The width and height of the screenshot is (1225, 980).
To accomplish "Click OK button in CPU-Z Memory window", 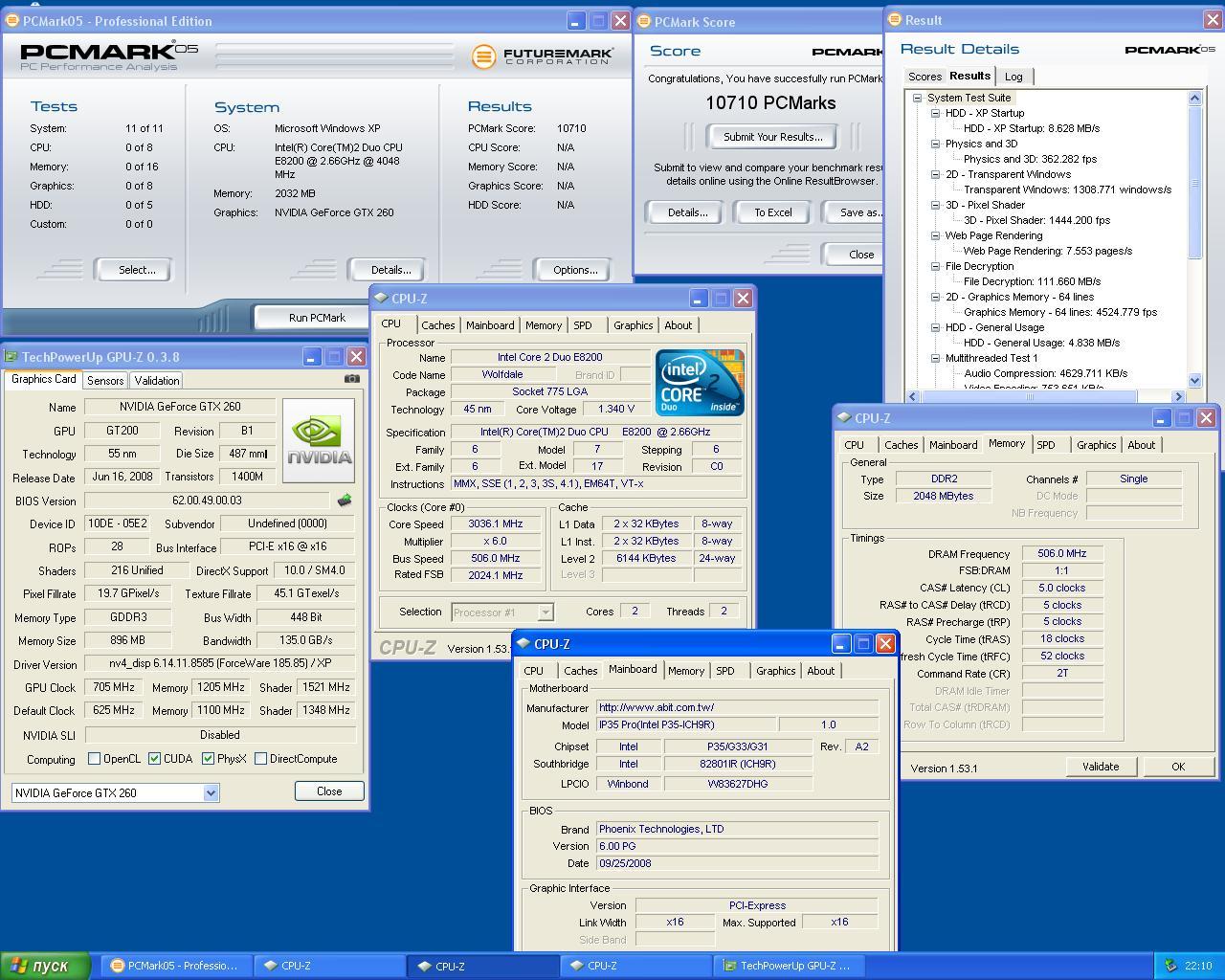I will click(1178, 767).
